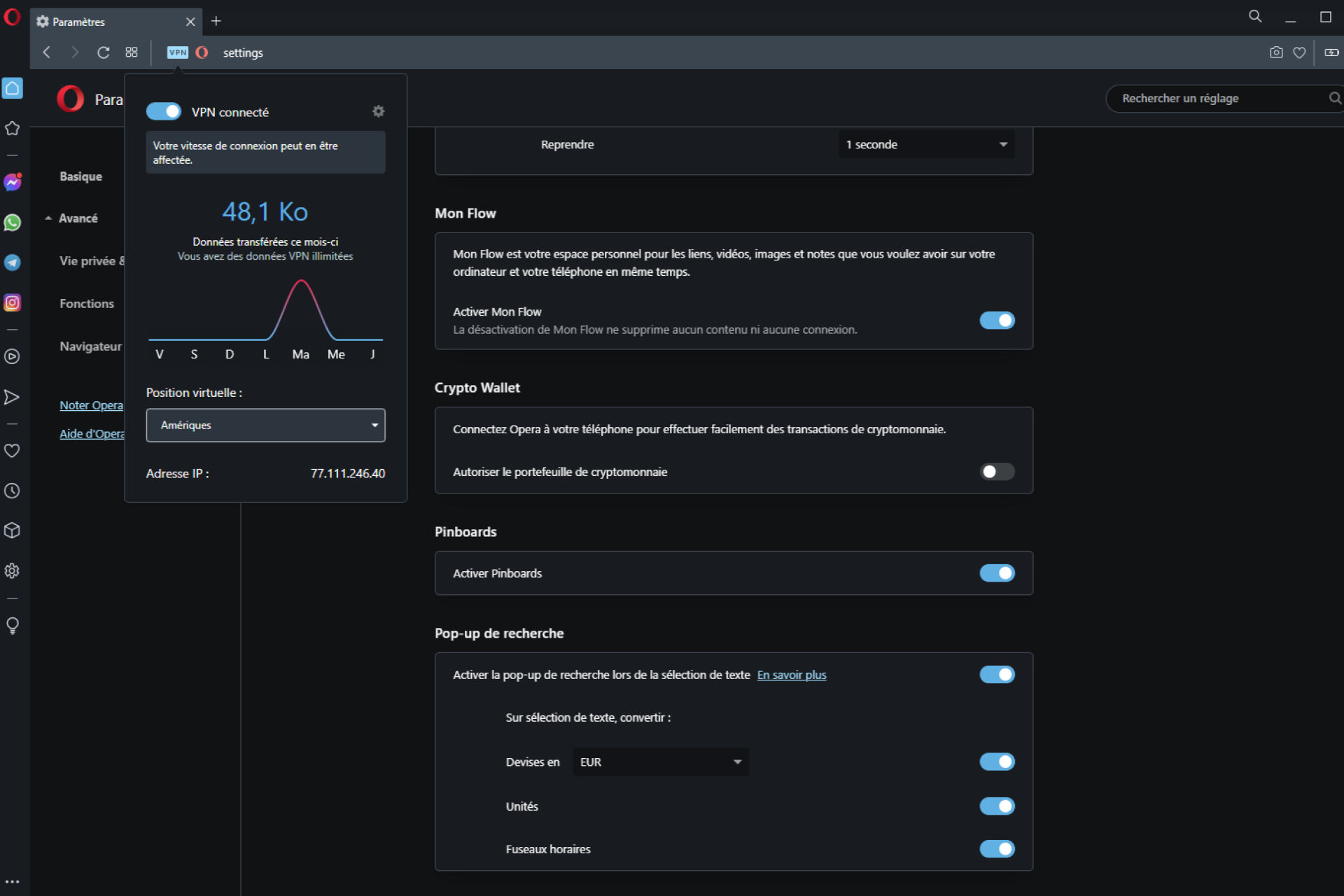Select the Basique settings category
Viewport: 1344px width, 896px height.
click(x=81, y=176)
